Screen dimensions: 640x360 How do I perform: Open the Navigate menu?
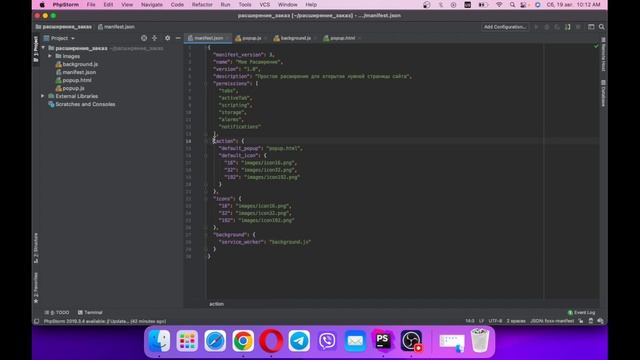click(152, 5)
